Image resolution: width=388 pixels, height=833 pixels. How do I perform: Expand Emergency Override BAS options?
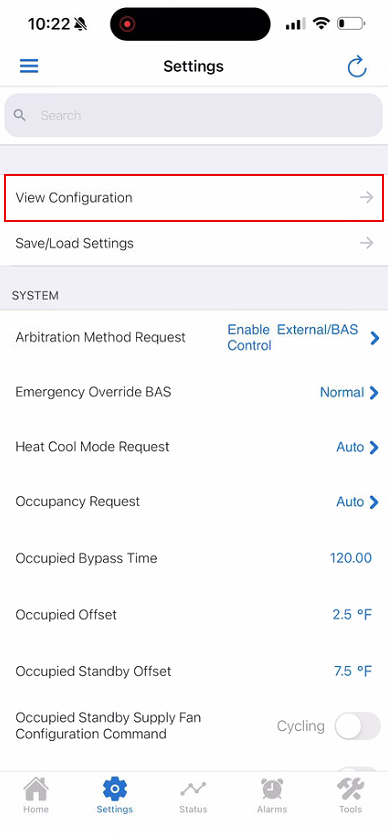349,393
